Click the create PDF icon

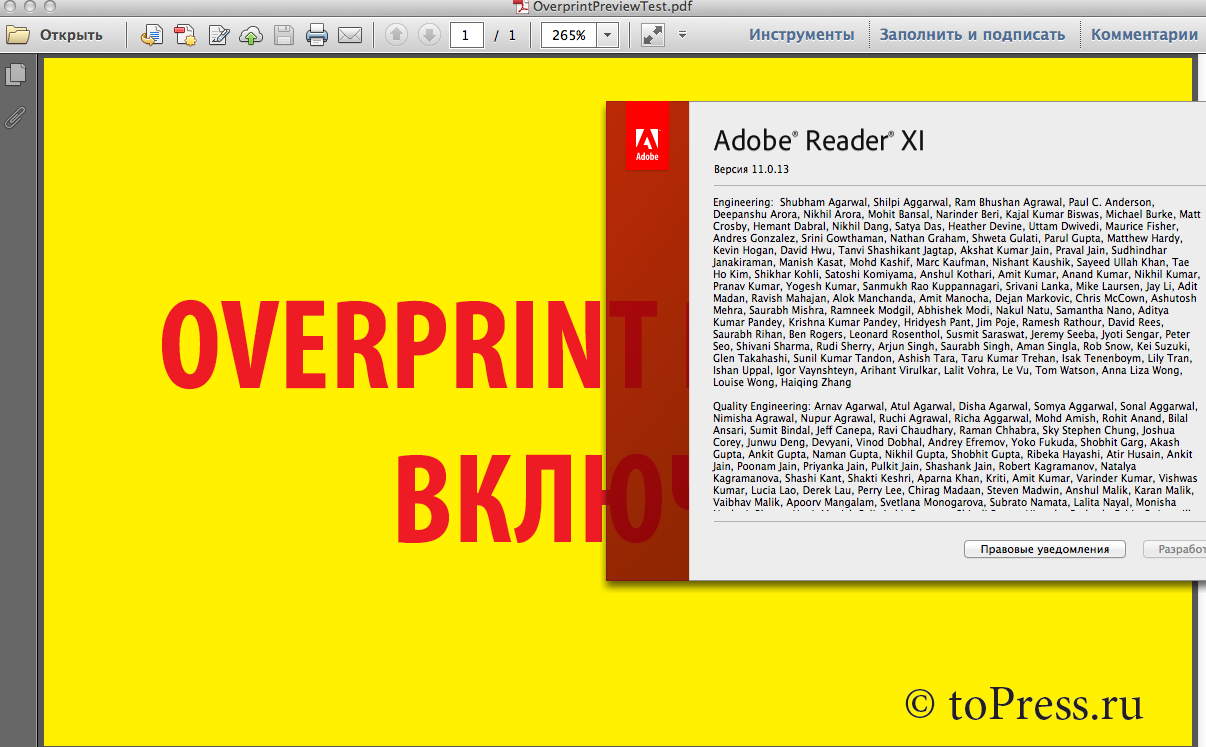tap(185, 35)
